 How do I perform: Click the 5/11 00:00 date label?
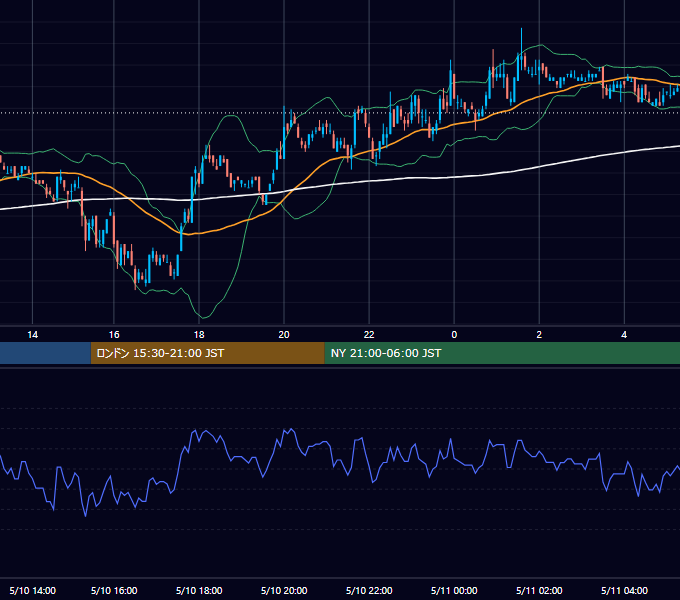click(454, 591)
